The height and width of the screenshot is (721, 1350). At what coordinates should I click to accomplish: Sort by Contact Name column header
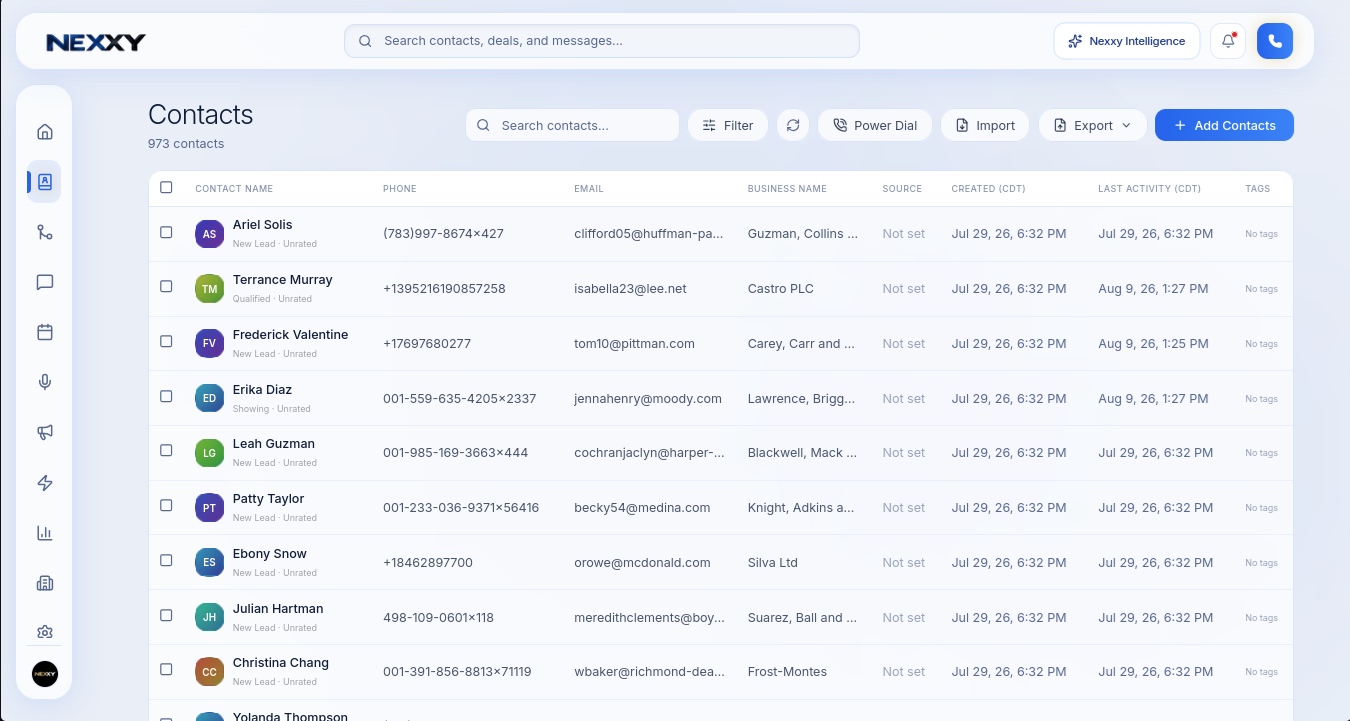234,188
